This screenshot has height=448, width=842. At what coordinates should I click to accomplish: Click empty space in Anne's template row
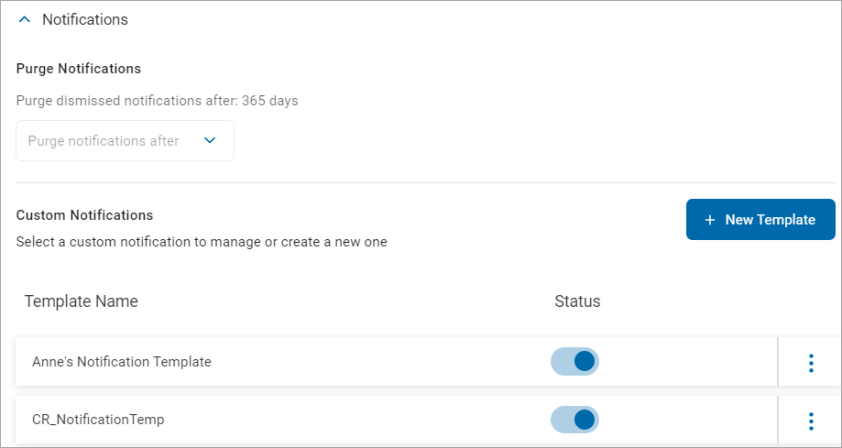pos(380,362)
